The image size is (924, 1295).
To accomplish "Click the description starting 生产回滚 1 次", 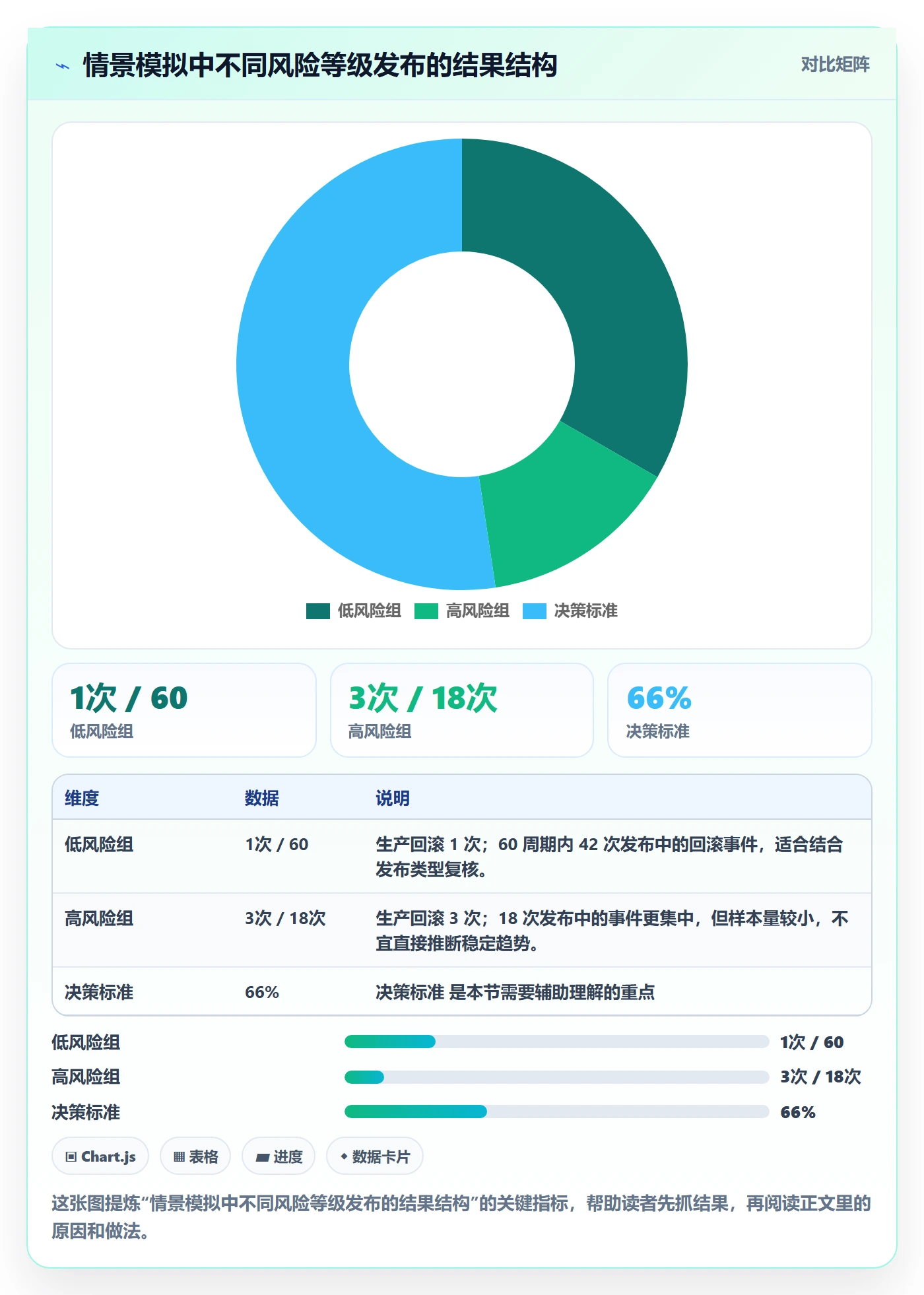I will click(609, 857).
